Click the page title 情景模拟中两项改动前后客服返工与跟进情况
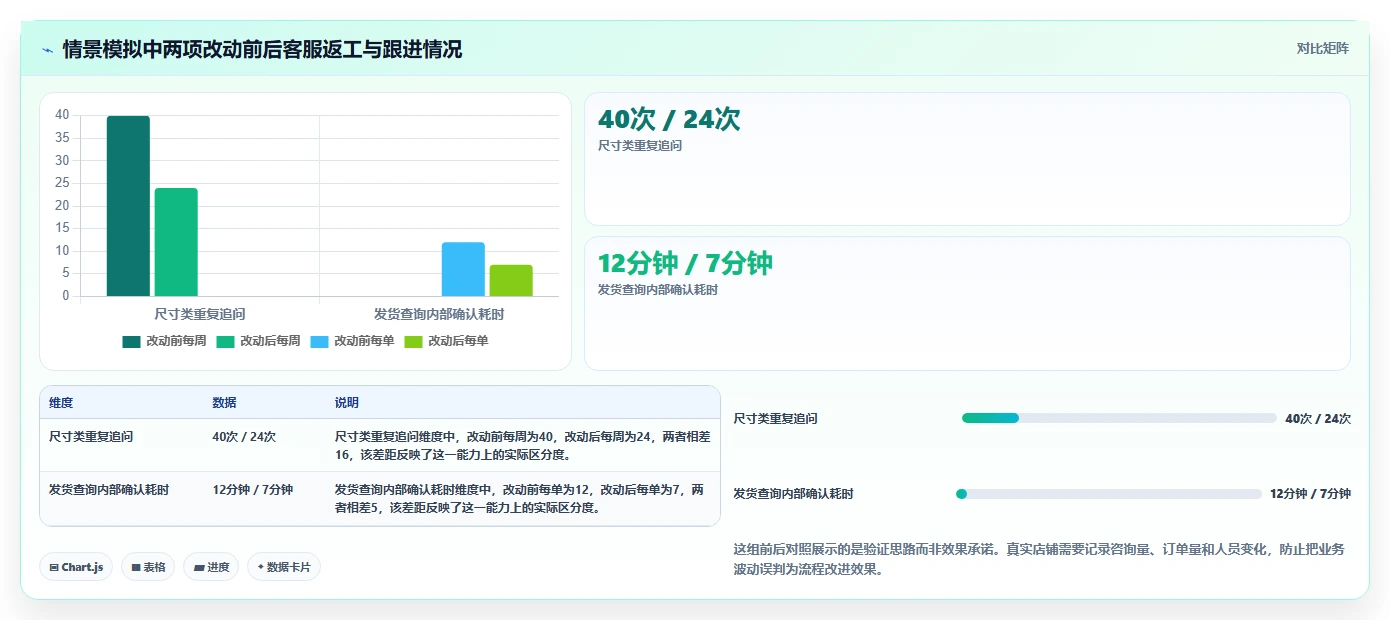1390x620 pixels. point(262,49)
